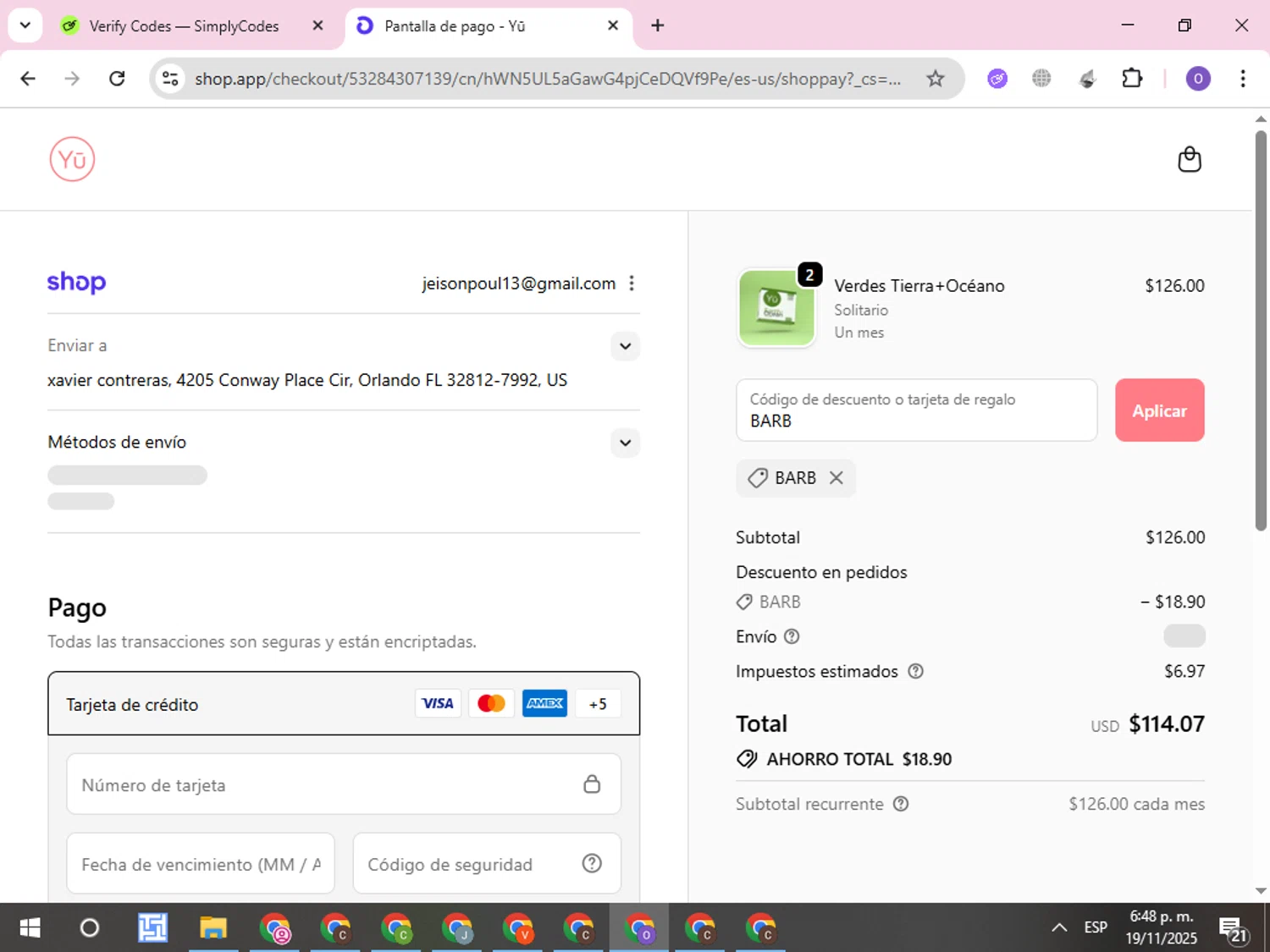Screen dimensions: 1270x952
Task: Click the lock icon in card number field
Action: [592, 784]
